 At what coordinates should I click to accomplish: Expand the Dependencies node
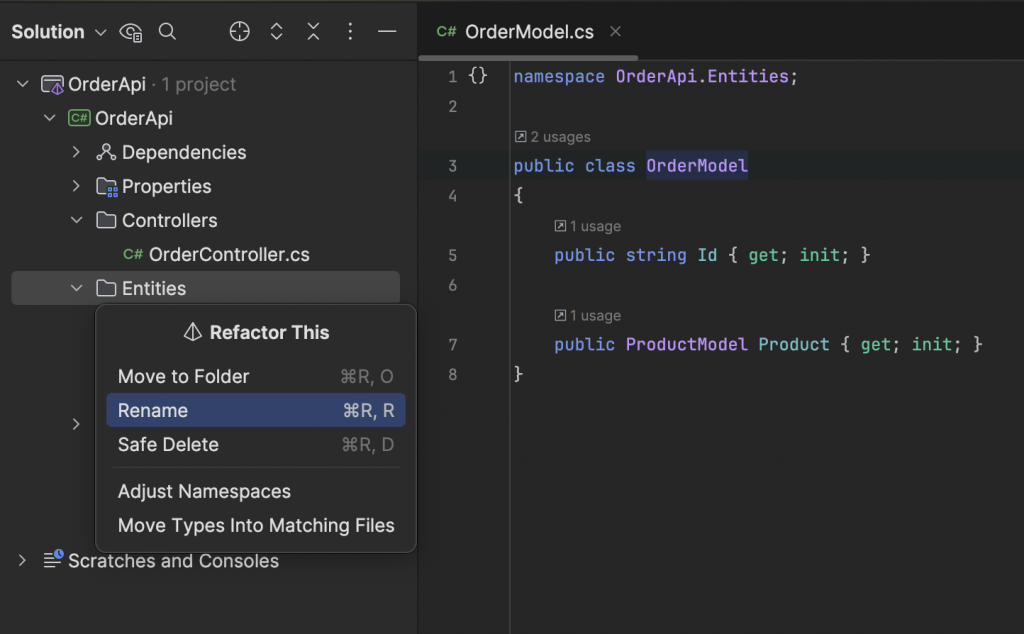pos(76,152)
